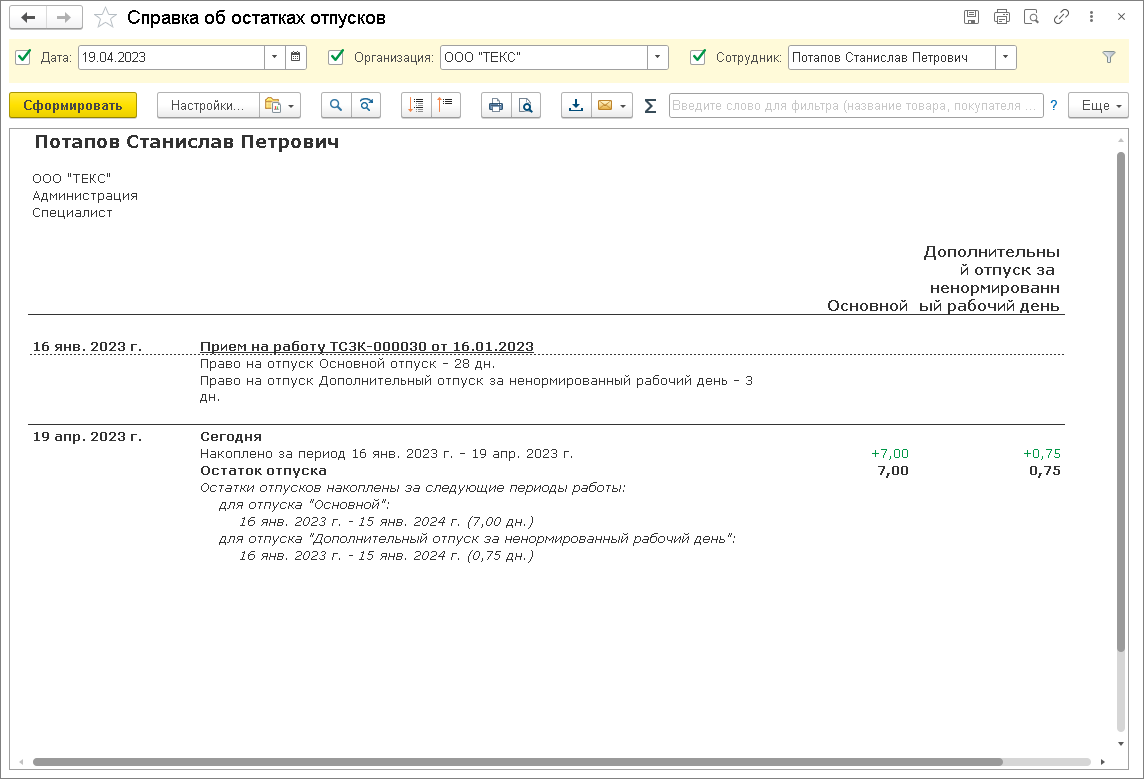This screenshot has height=779, width=1144.
Task: Click the horizontal scrollbar thumb
Action: (518, 761)
